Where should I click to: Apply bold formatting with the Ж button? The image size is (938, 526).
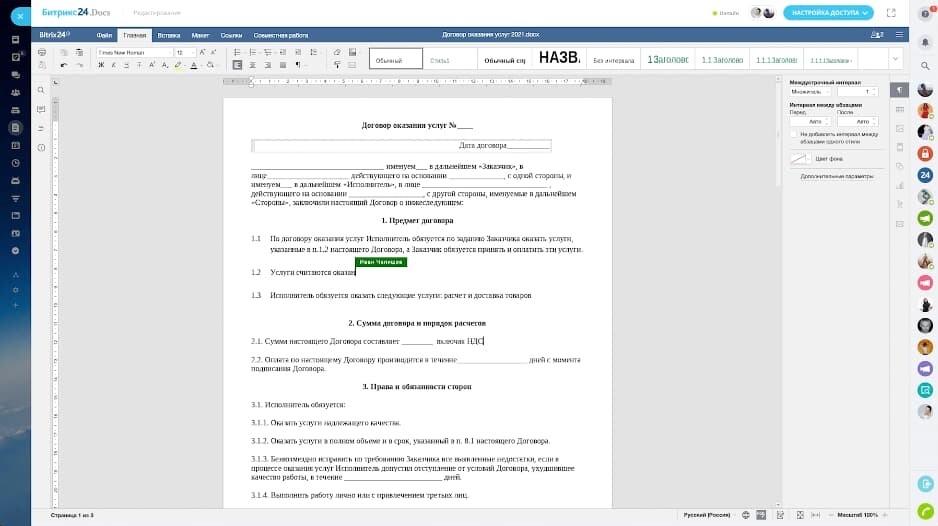pyautogui.click(x=101, y=65)
